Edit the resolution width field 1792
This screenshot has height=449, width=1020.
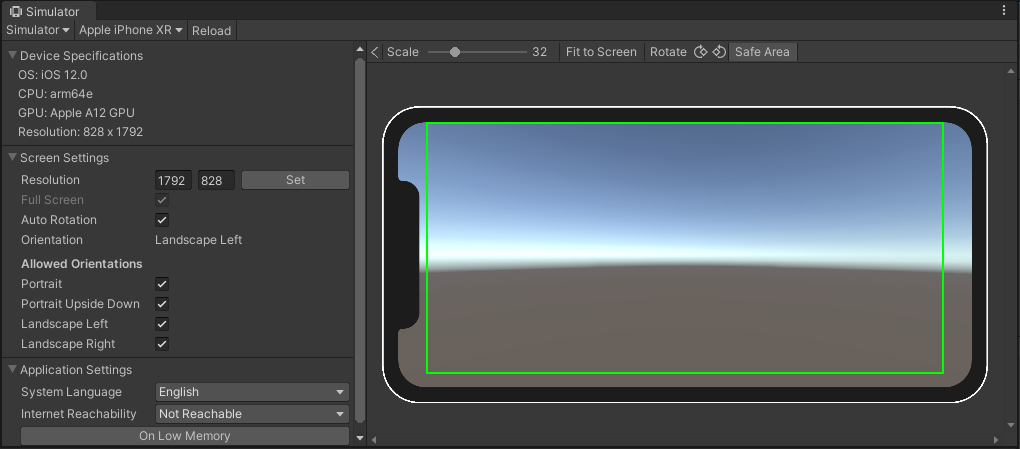coord(174,180)
